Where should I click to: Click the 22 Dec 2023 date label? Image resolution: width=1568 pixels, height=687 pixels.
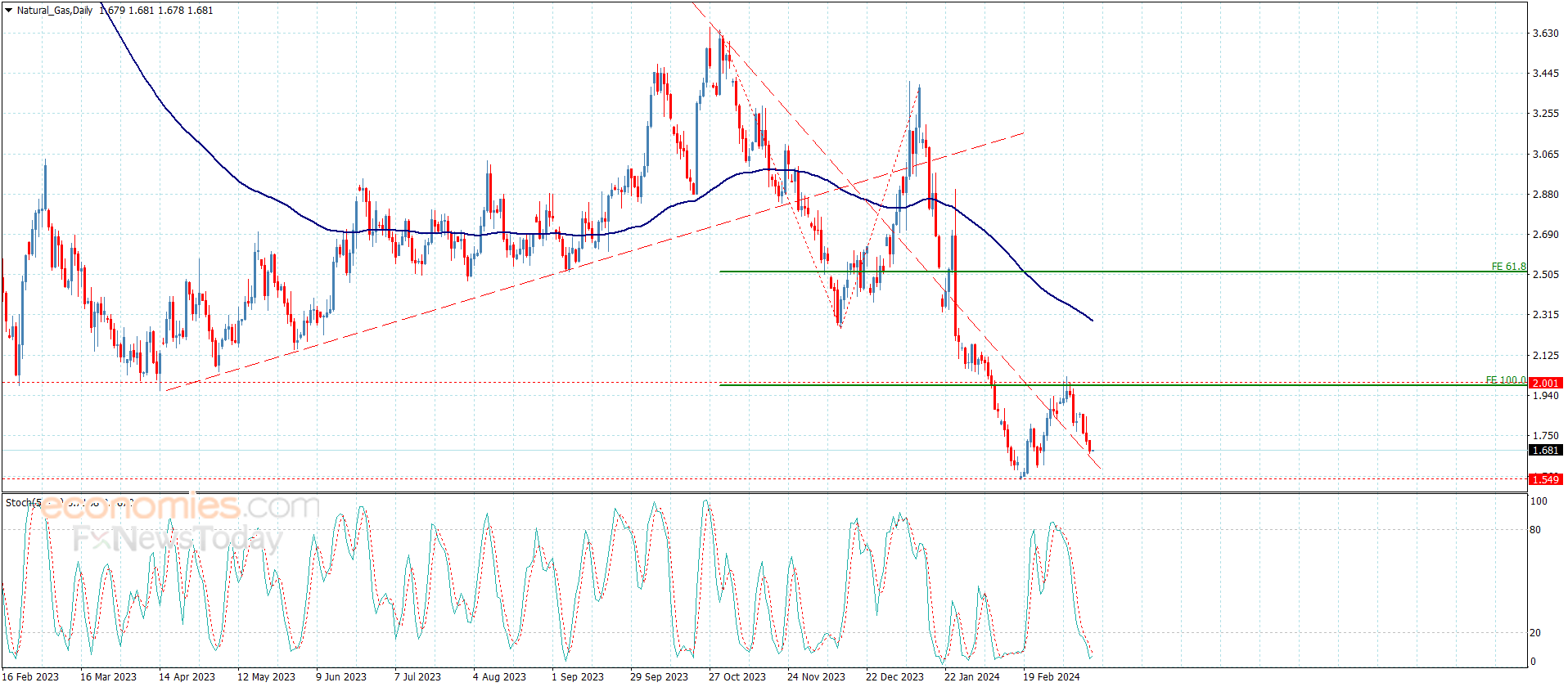tap(894, 676)
